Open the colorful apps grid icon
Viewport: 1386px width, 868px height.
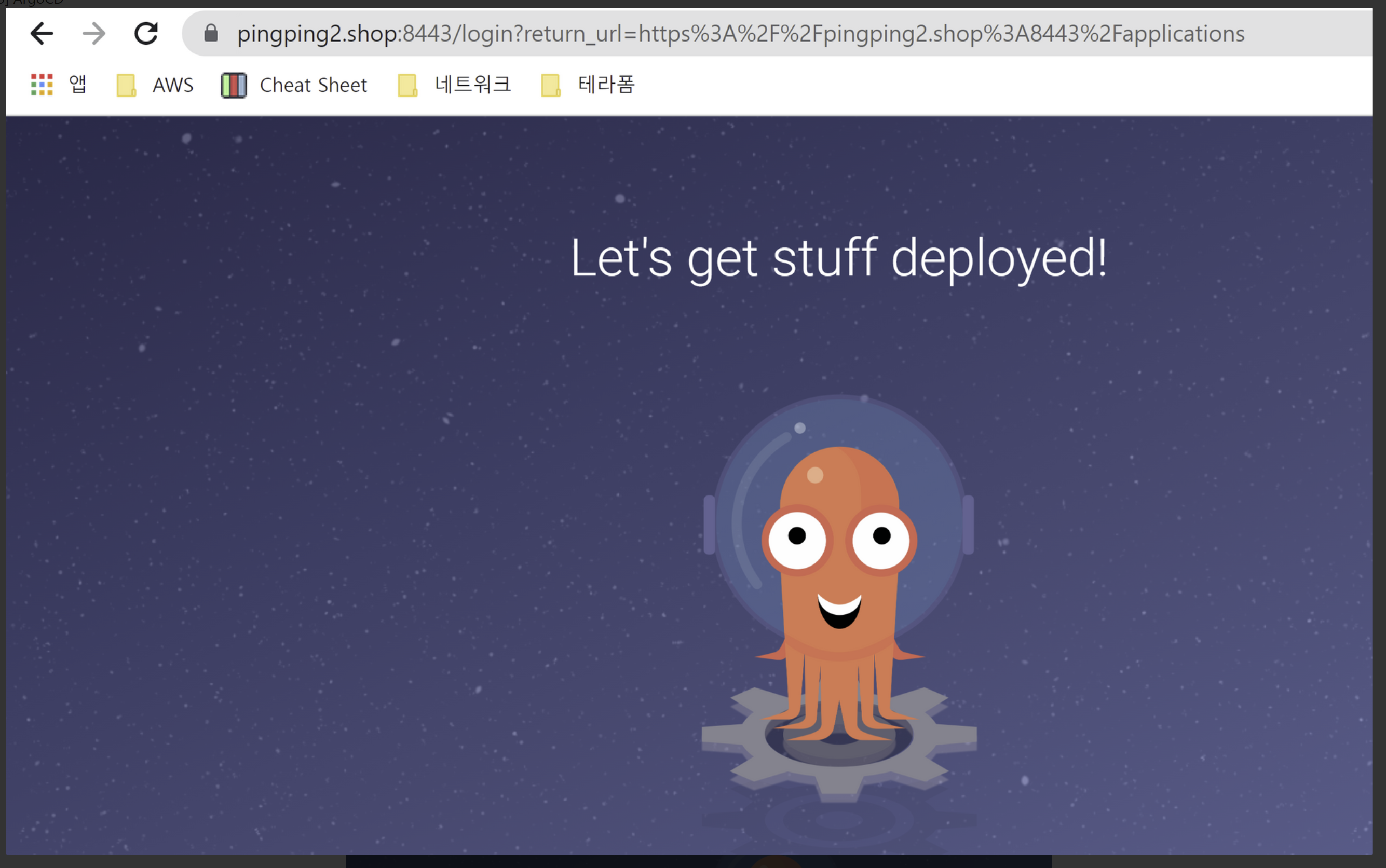(42, 85)
